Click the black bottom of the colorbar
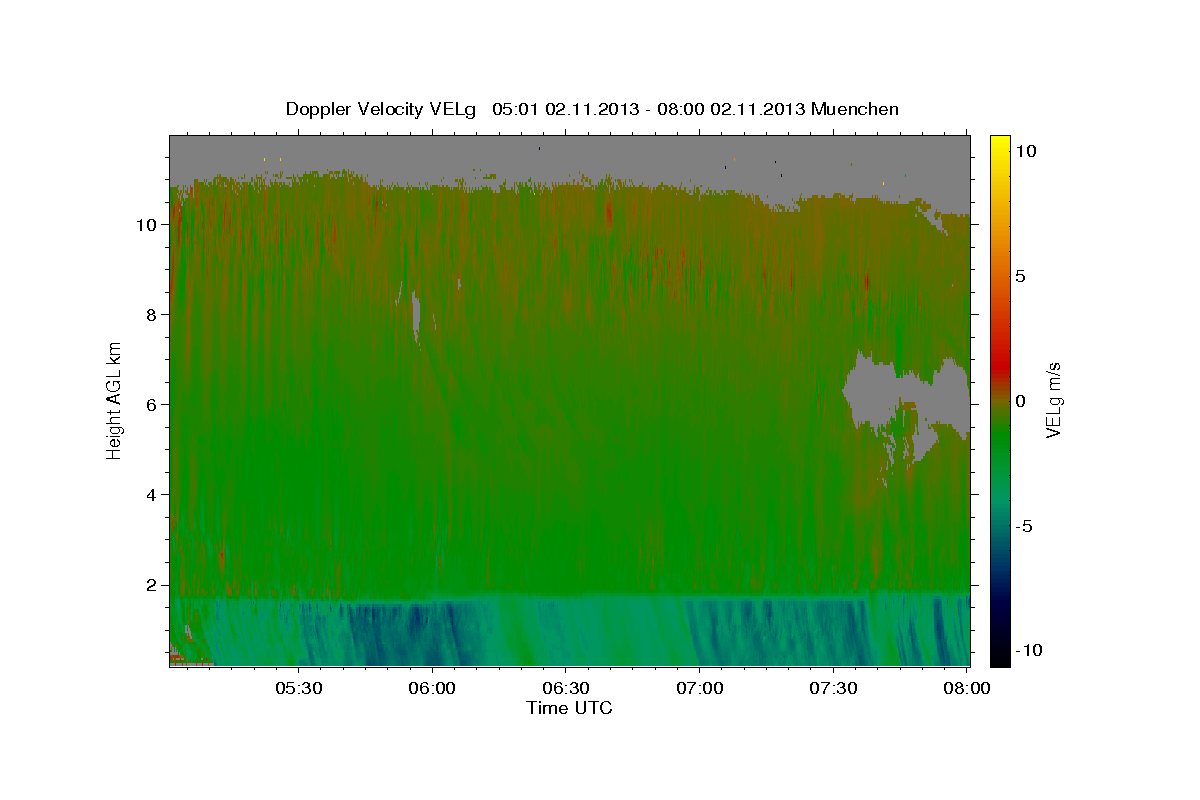1200x800 pixels. tap(1000, 658)
